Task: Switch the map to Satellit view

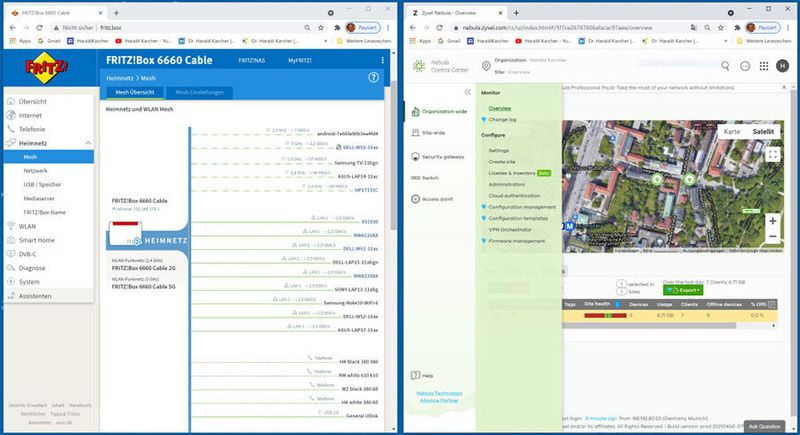Action: (763, 132)
